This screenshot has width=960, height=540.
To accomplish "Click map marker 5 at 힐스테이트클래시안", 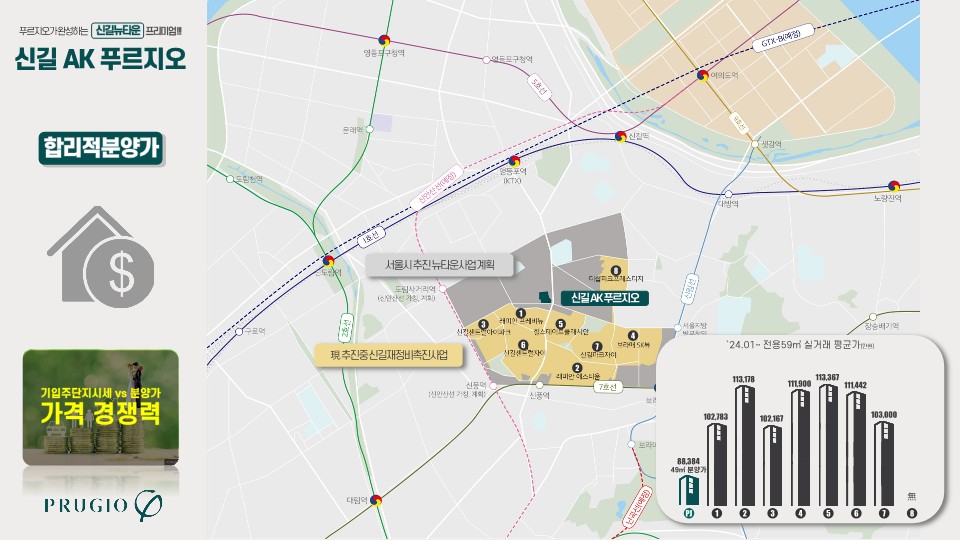I will click(560, 324).
